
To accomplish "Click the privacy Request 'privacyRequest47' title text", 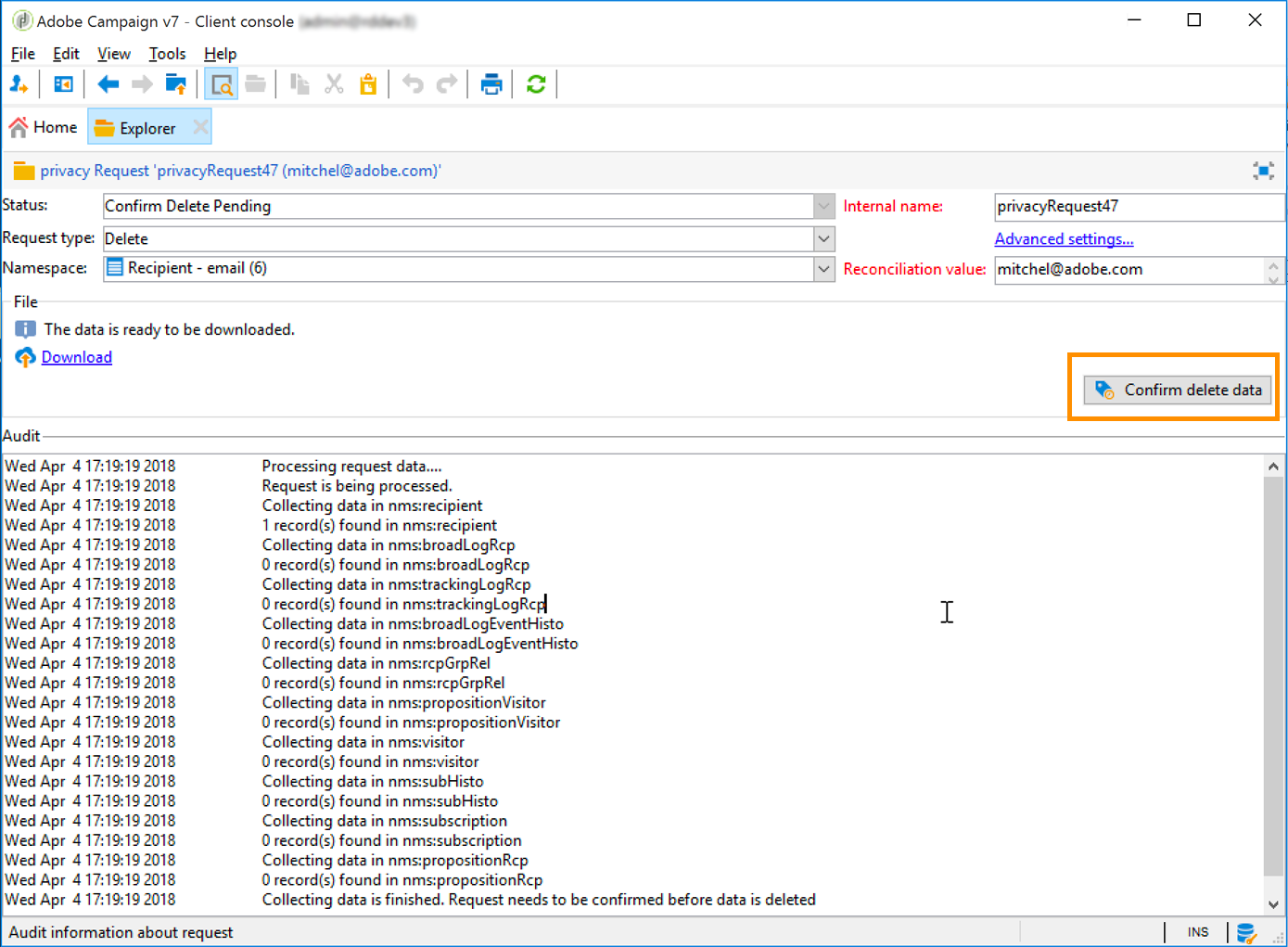I will 241,171.
